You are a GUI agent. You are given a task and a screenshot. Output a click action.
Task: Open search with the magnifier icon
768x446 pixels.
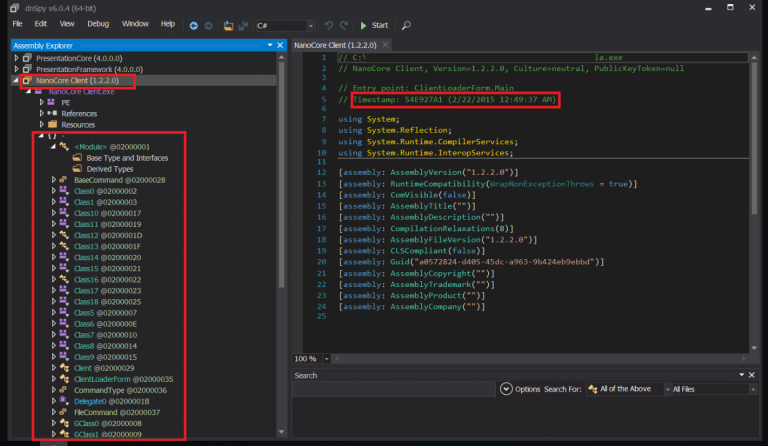click(x=406, y=25)
